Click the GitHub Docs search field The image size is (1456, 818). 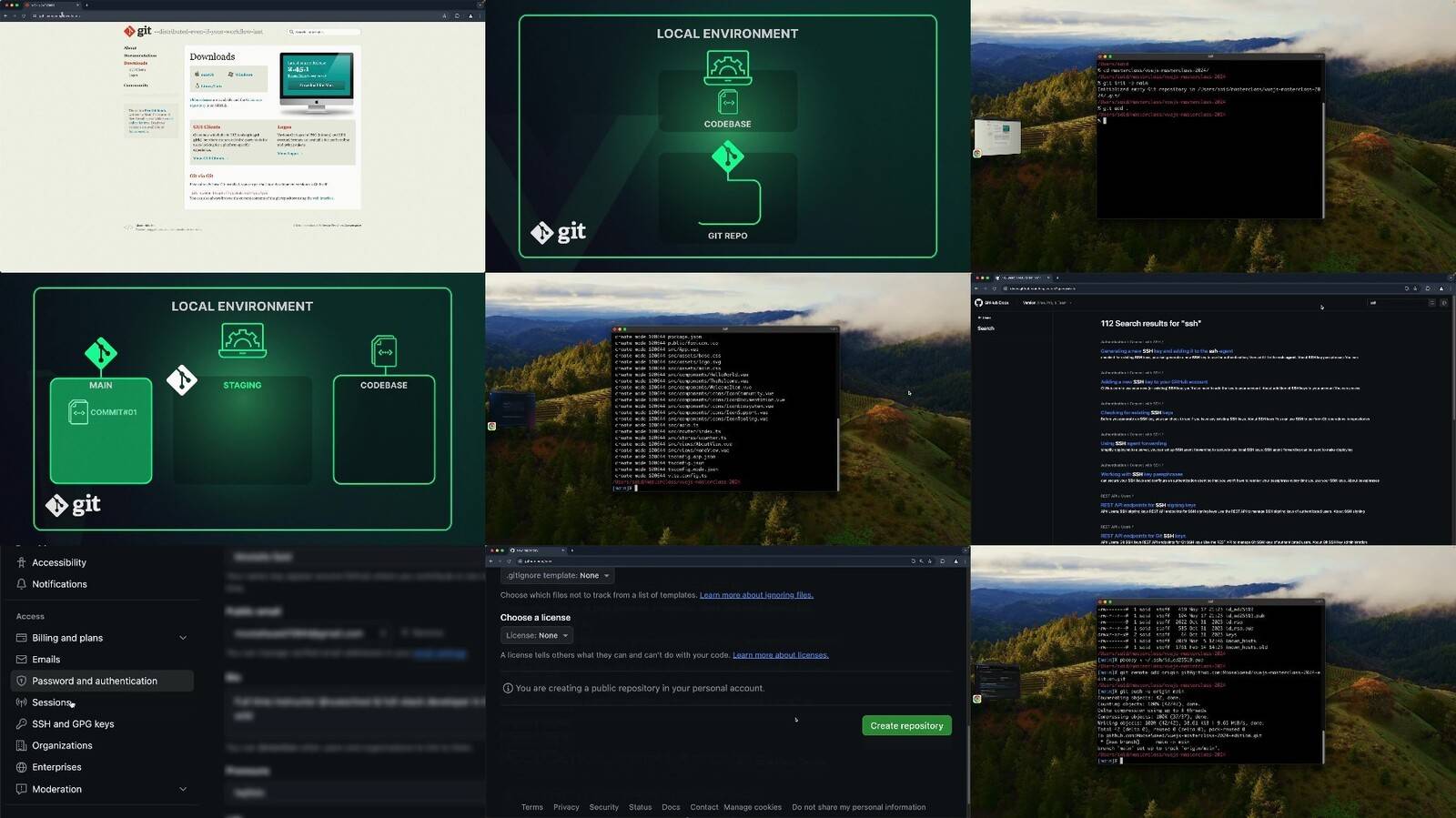(1397, 302)
